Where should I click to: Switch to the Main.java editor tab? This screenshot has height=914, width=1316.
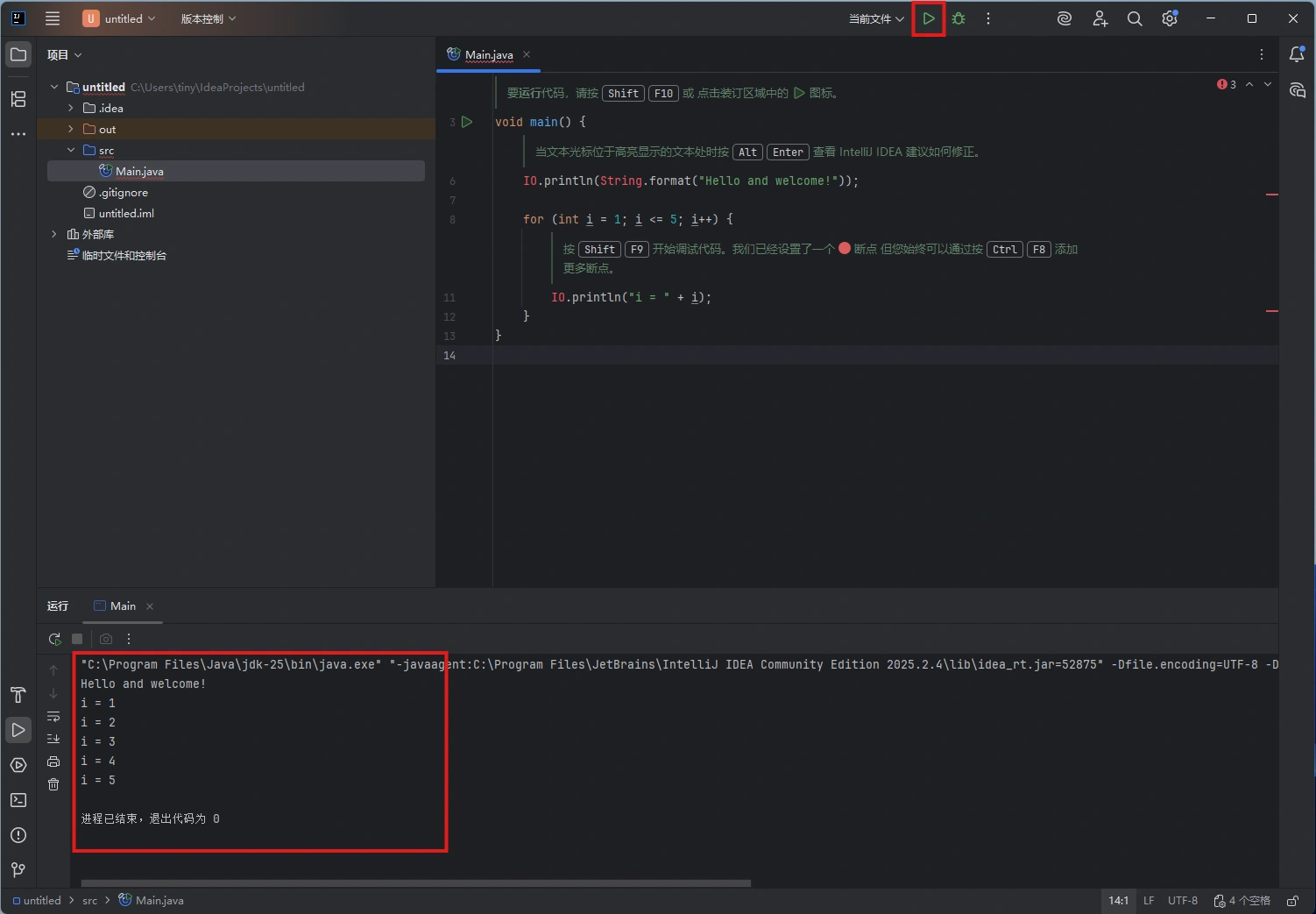488,54
